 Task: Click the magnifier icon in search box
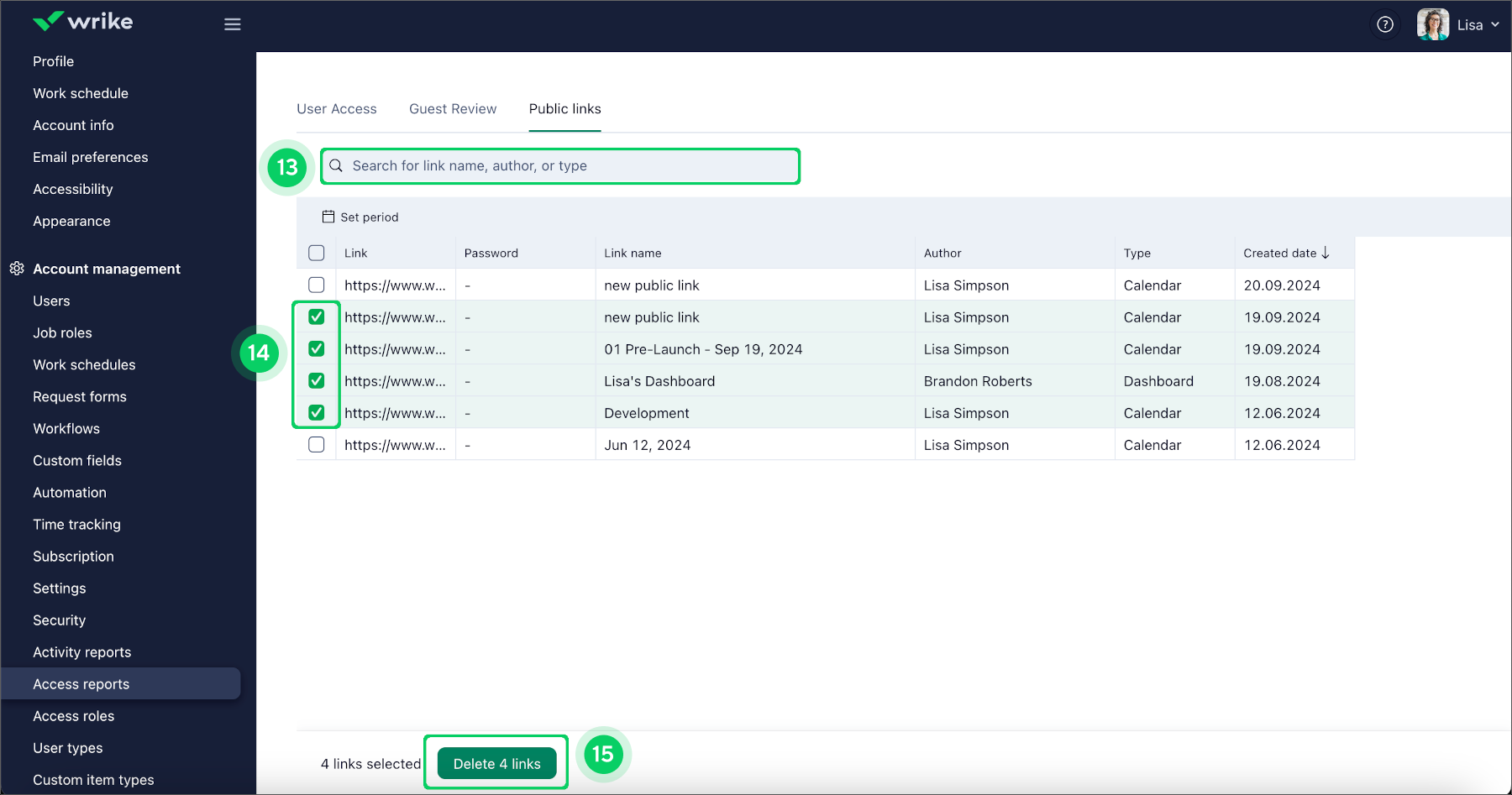336,165
